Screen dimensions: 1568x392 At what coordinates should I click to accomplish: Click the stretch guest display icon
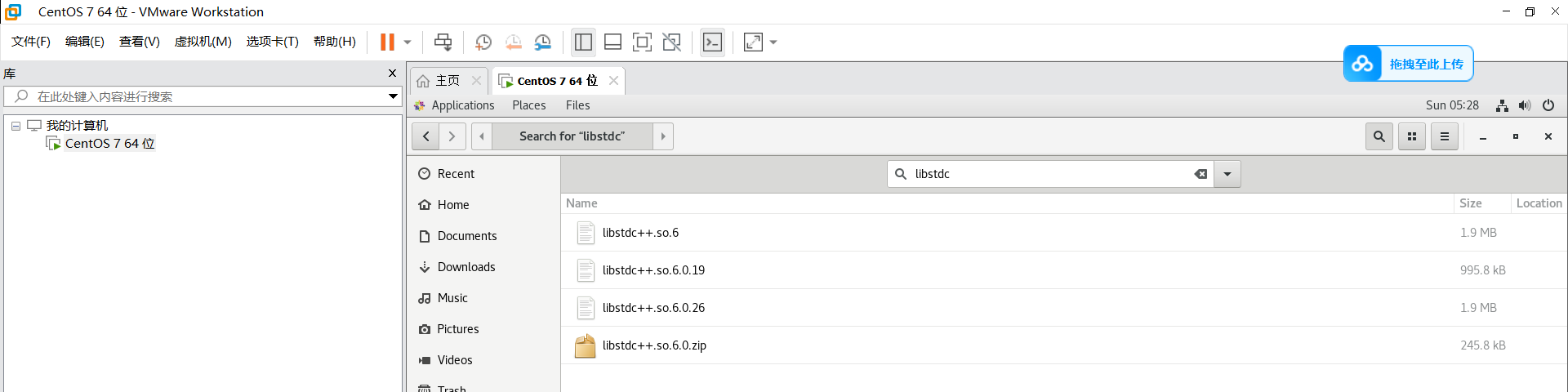[753, 42]
